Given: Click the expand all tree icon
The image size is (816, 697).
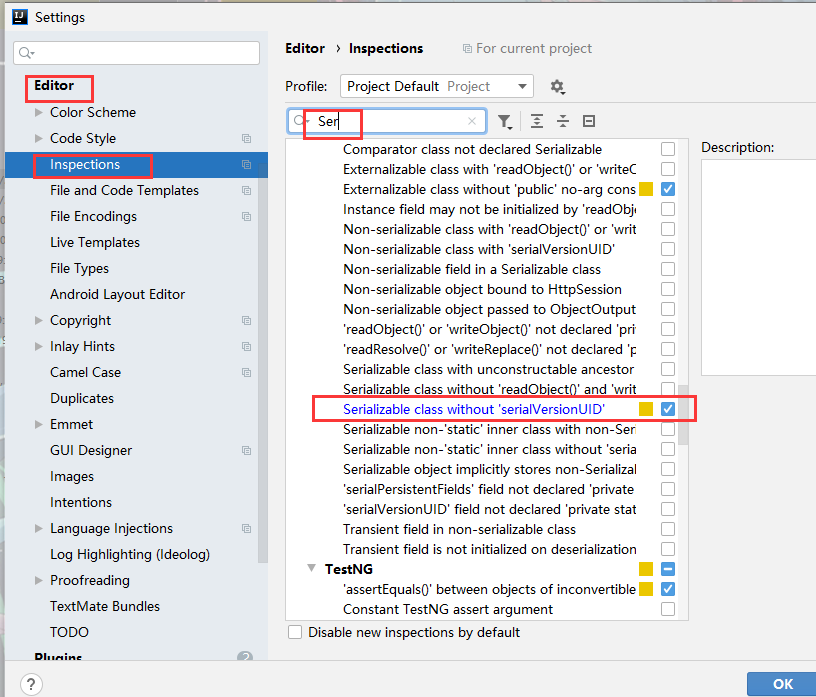Looking at the screenshot, I should pos(537,121).
